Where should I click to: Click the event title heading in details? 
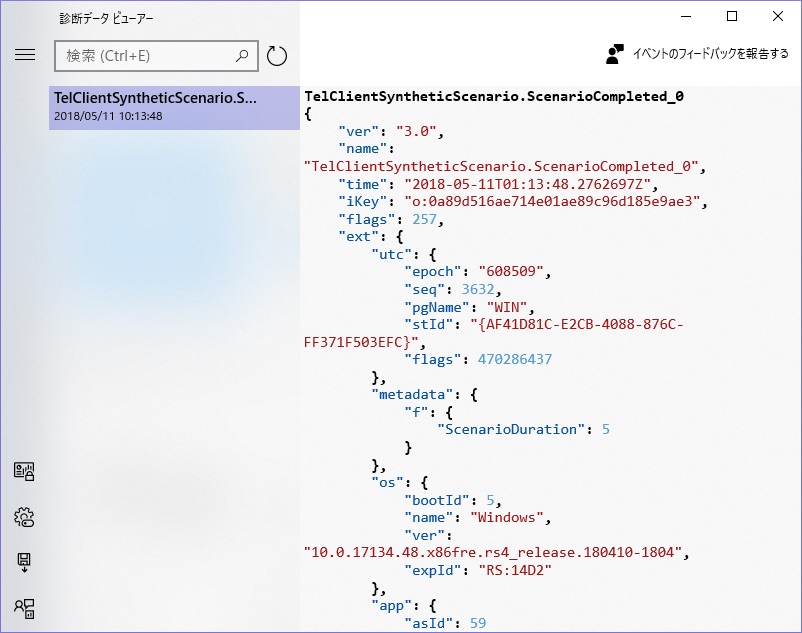coord(494,96)
